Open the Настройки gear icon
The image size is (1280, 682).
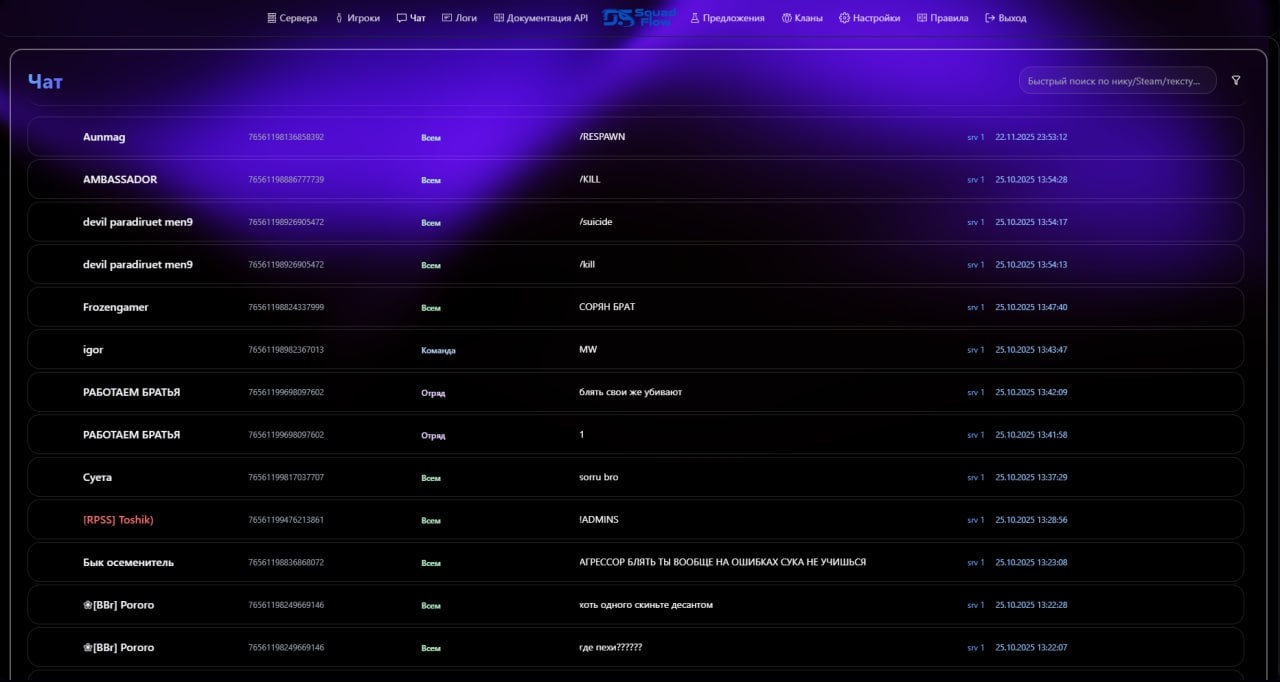click(843, 17)
